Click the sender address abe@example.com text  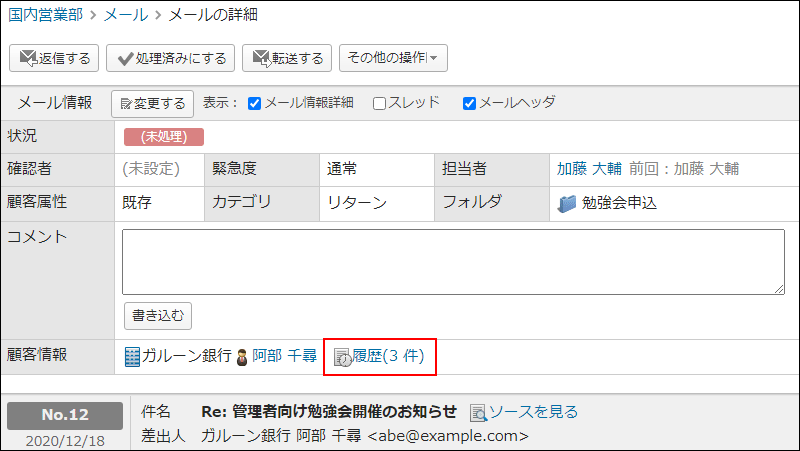448,436
